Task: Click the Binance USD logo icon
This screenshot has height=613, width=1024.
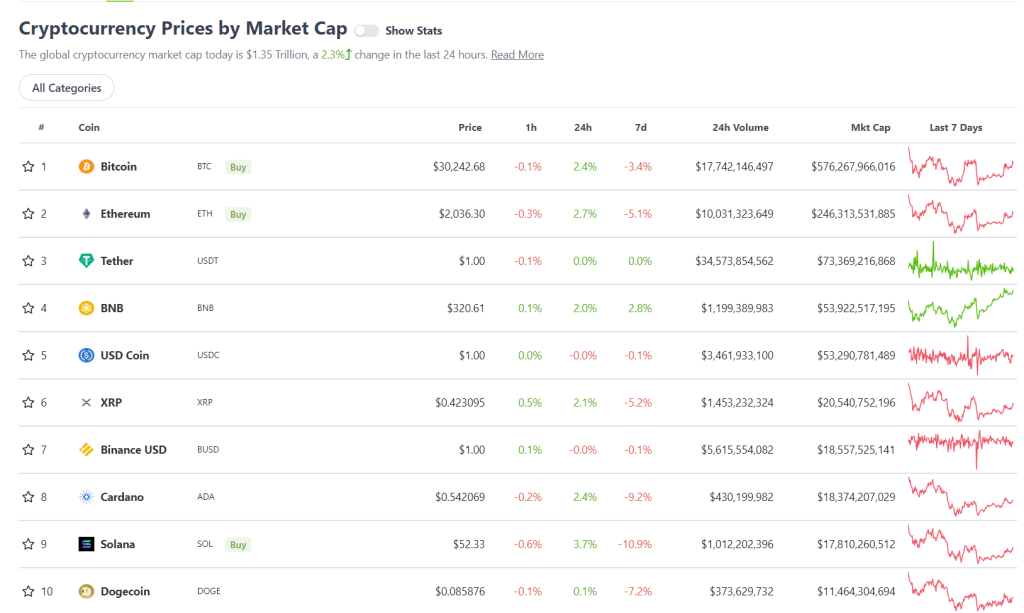Action: (86, 450)
